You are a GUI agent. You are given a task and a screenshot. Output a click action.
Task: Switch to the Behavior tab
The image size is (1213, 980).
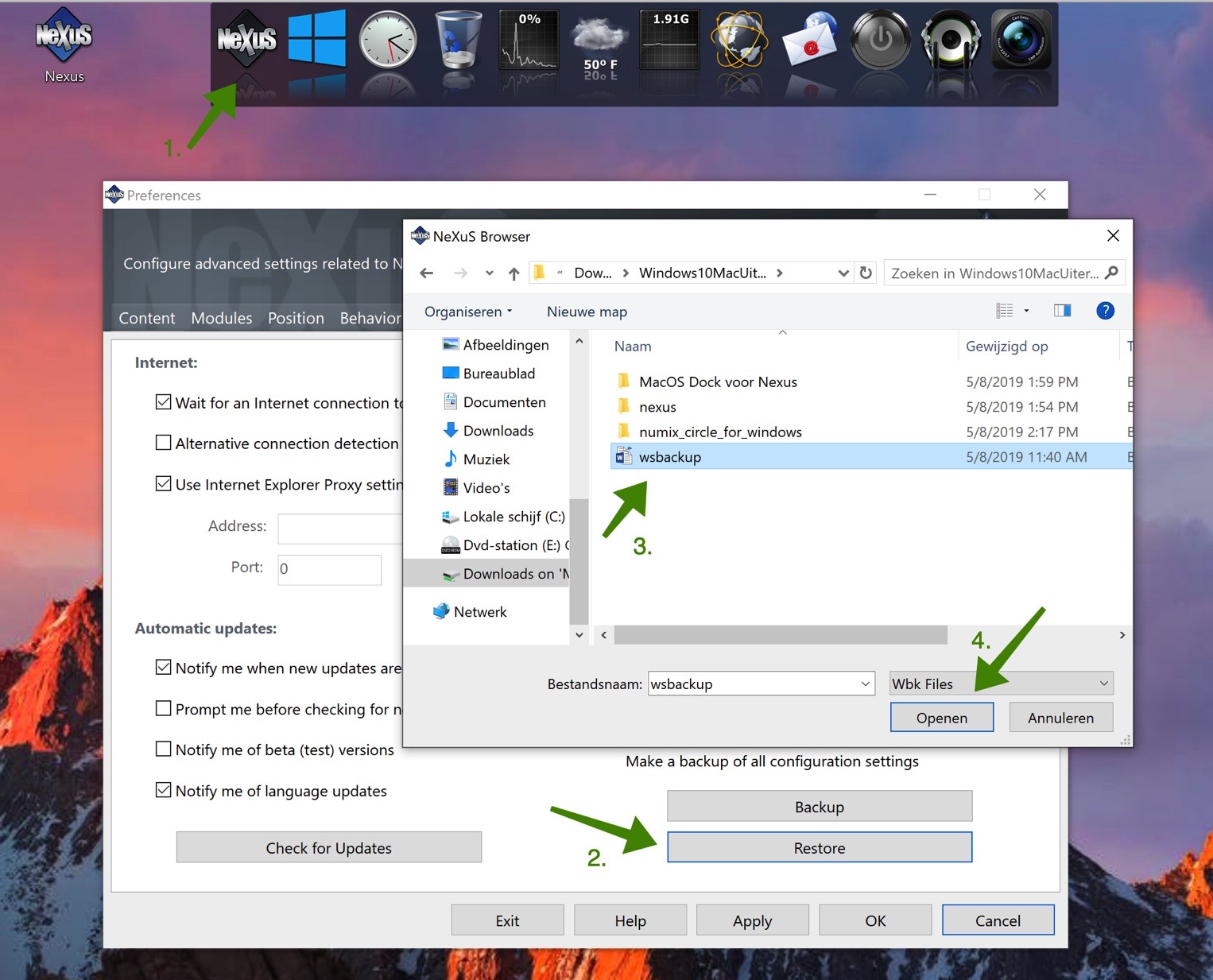click(x=370, y=318)
